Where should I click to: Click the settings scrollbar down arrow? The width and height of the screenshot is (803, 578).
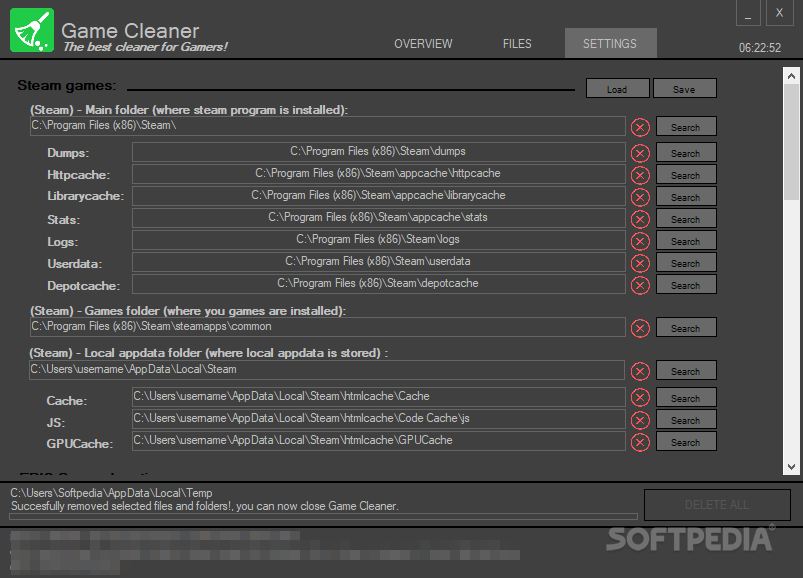coord(791,466)
